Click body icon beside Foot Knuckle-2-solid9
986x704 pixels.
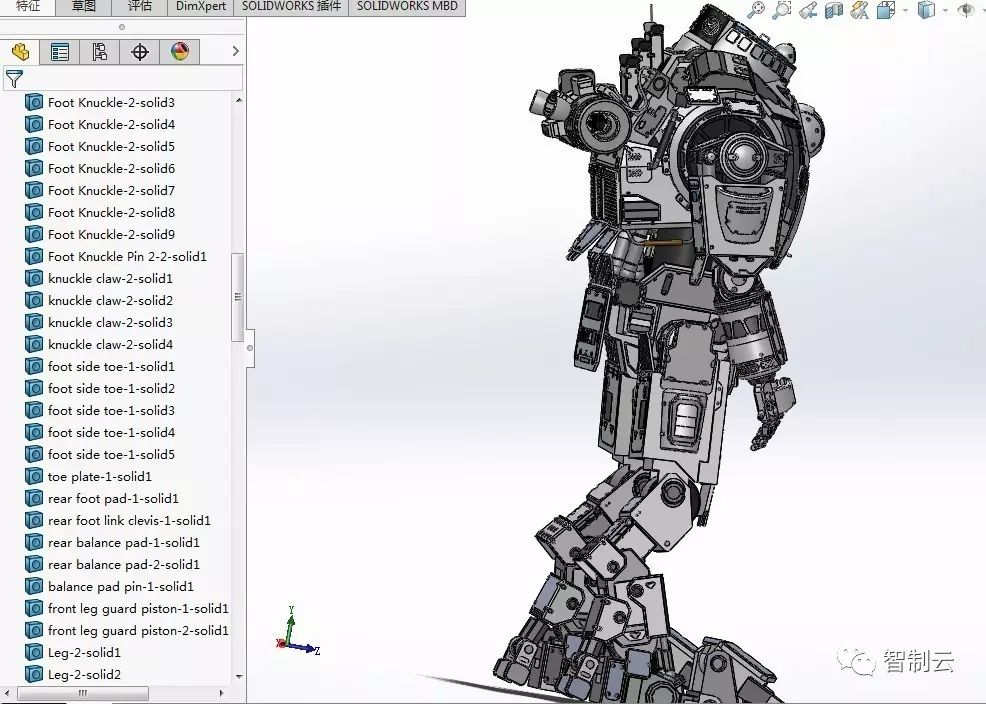34,234
